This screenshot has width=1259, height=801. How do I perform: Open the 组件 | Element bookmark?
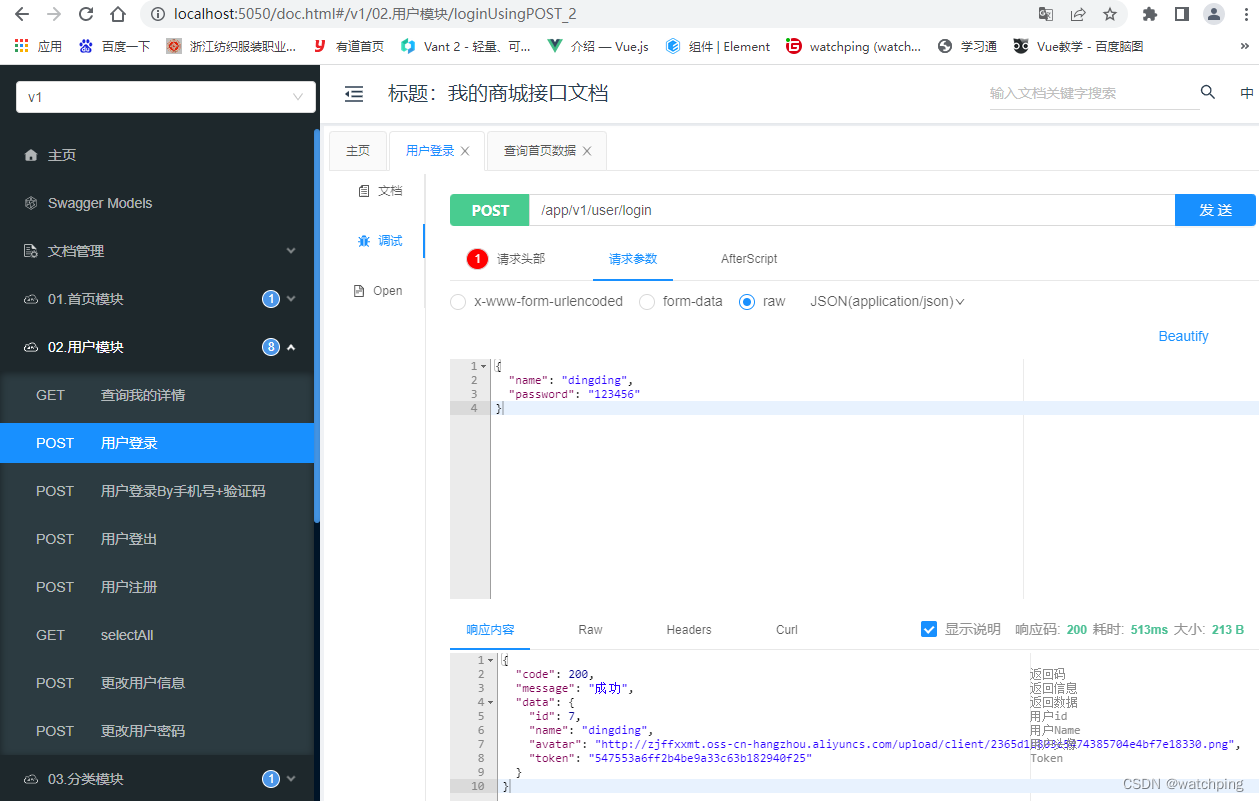pyautogui.click(x=717, y=46)
